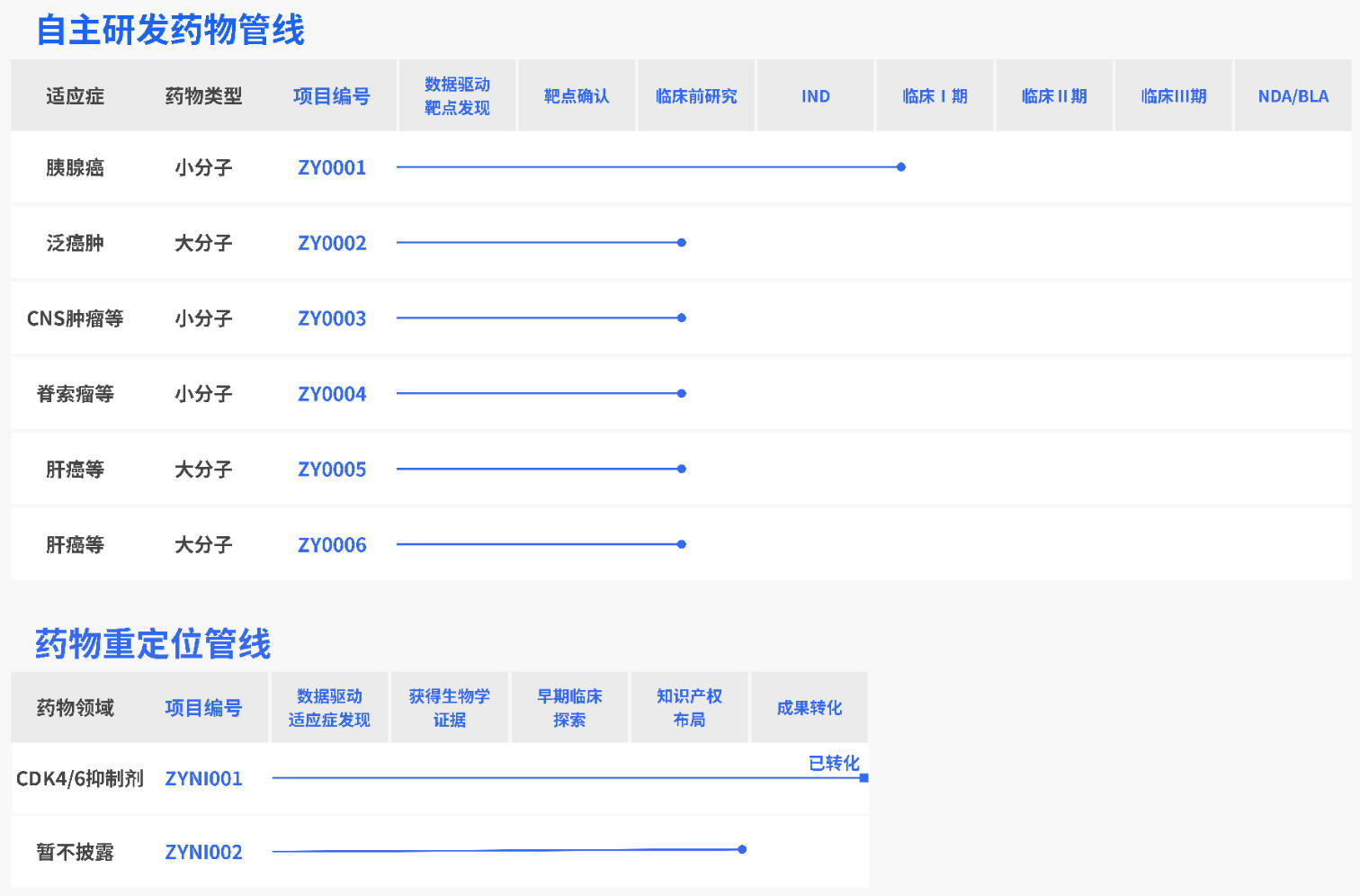Open project code ZY0005
The height and width of the screenshot is (896, 1360).
click(332, 470)
